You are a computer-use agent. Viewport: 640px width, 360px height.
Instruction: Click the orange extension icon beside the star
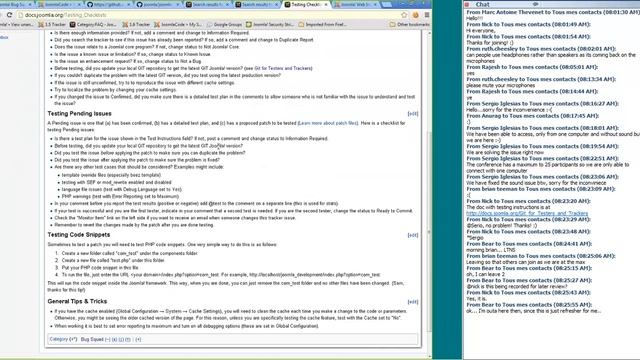tap(416, 15)
